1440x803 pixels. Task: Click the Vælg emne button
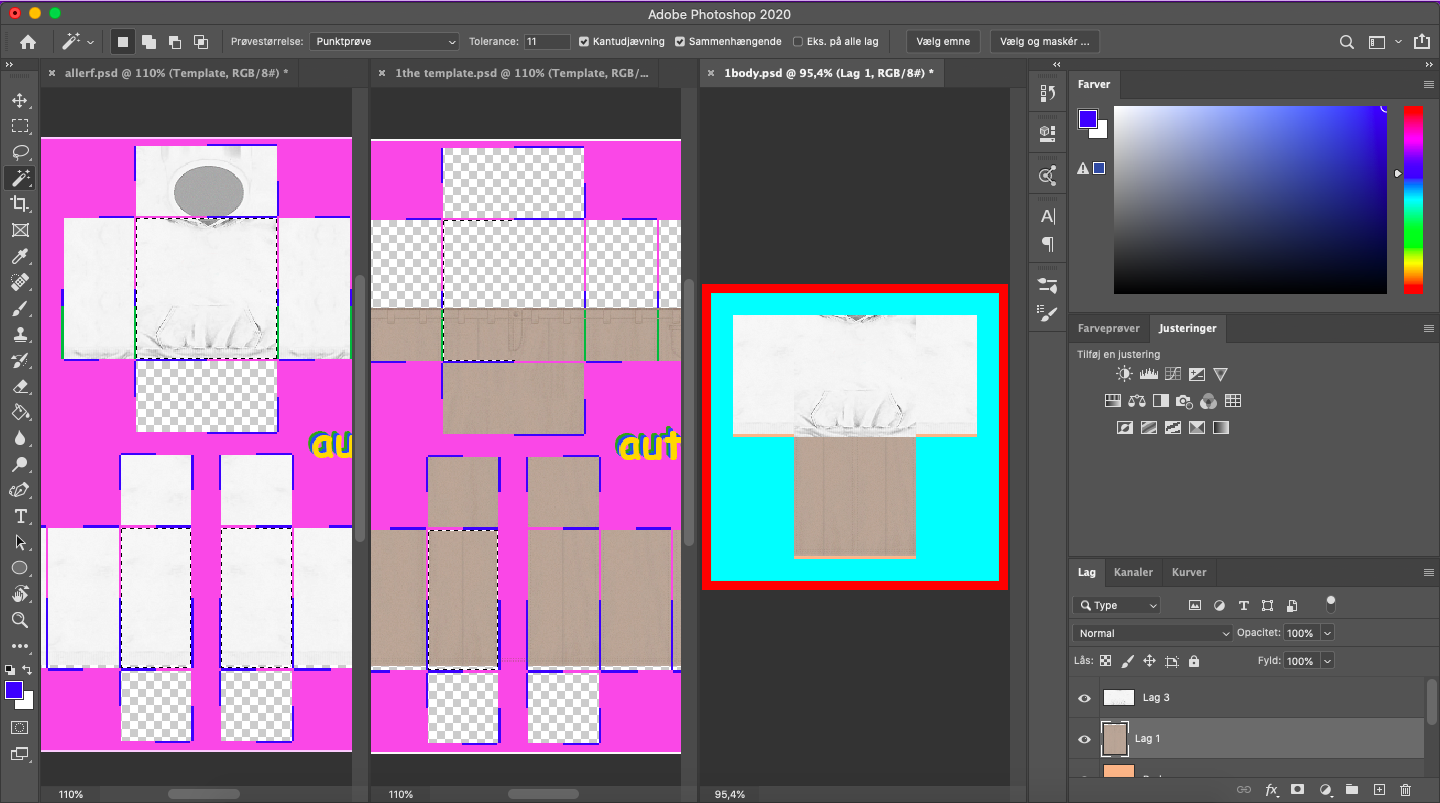click(x=942, y=41)
